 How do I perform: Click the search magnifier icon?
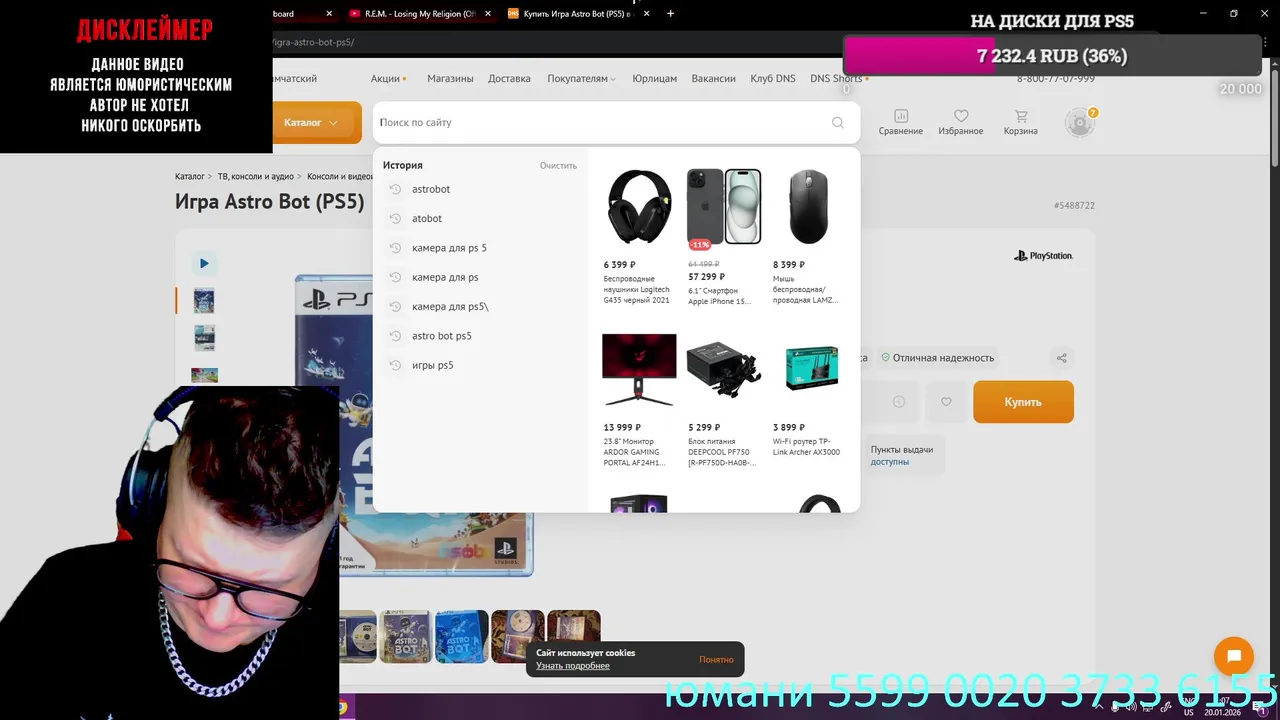coord(838,123)
